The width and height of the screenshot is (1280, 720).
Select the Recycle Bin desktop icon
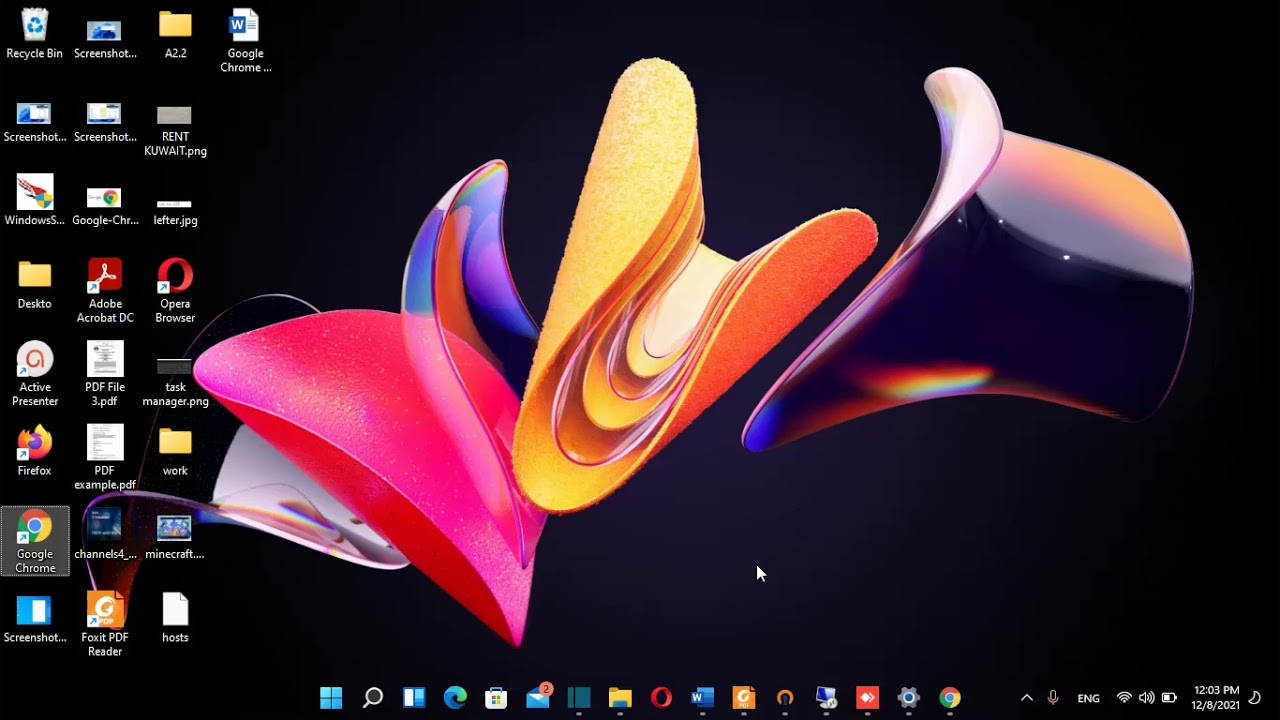[34, 34]
